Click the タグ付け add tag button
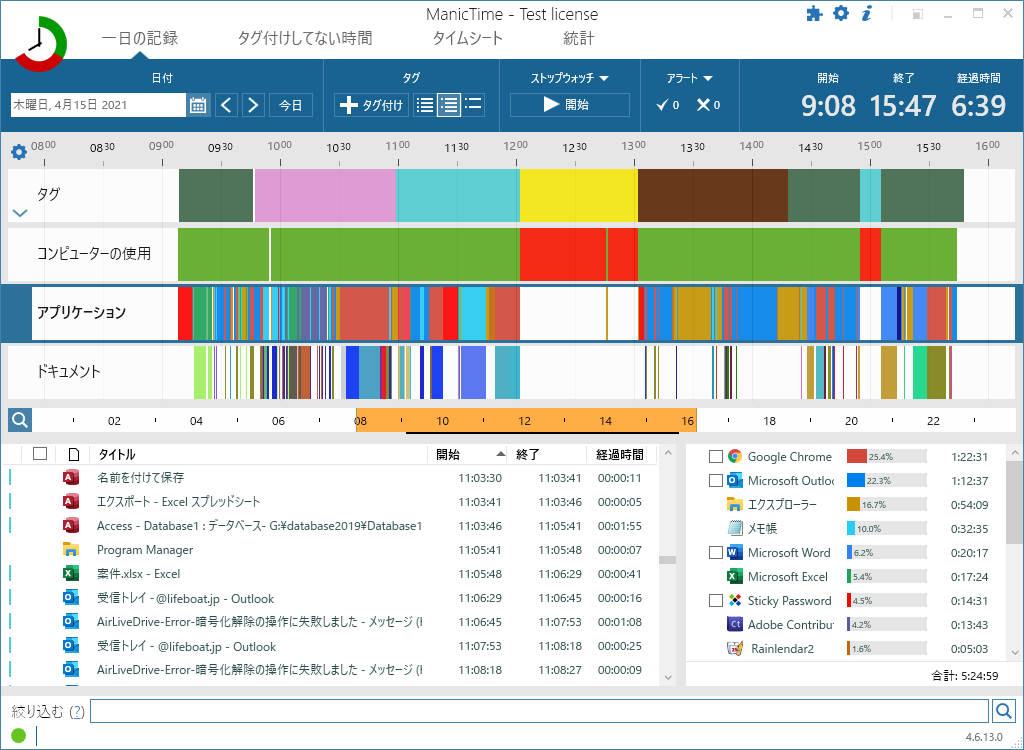The width and height of the screenshot is (1024, 750). point(371,105)
